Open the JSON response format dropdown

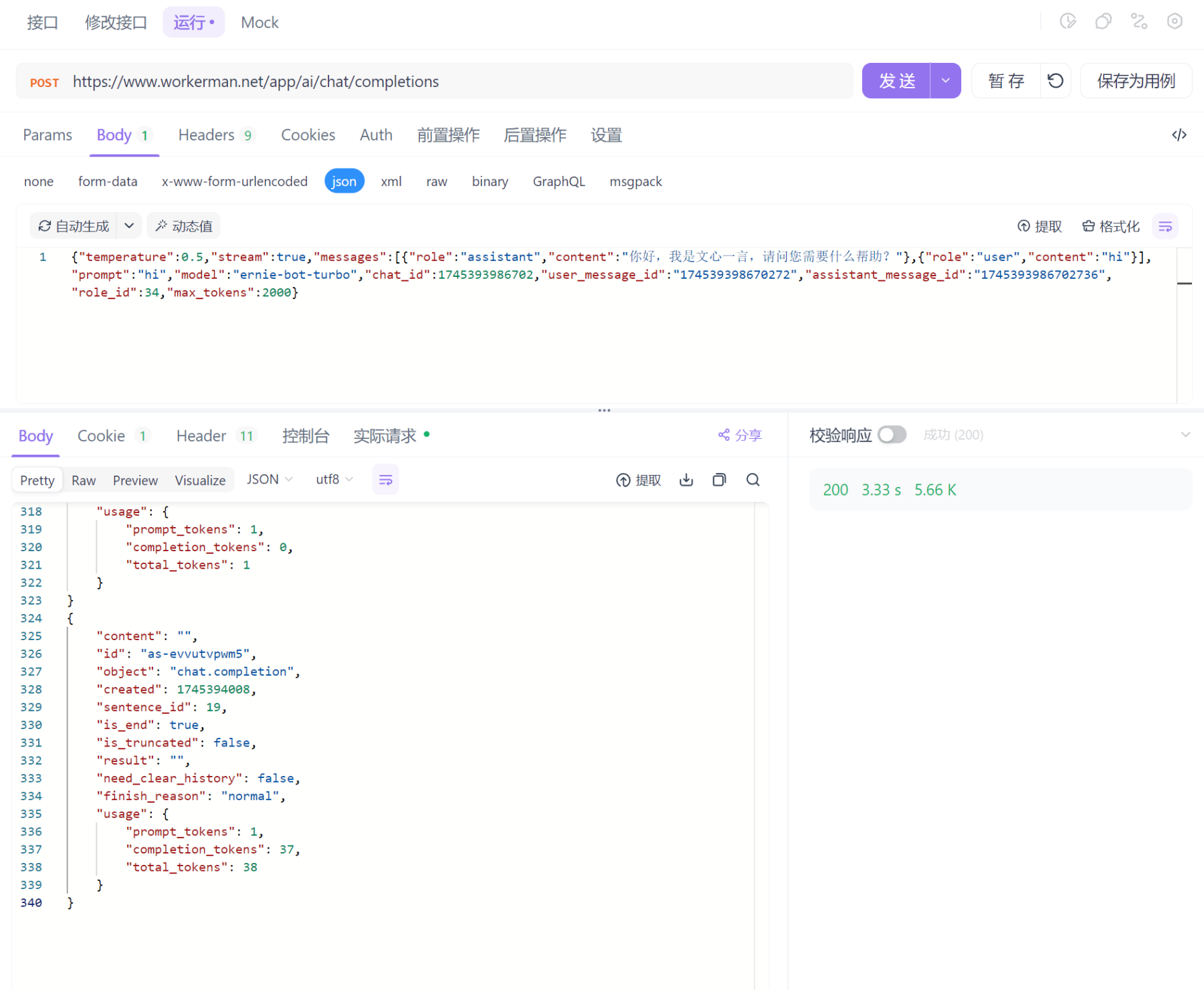[x=270, y=480]
